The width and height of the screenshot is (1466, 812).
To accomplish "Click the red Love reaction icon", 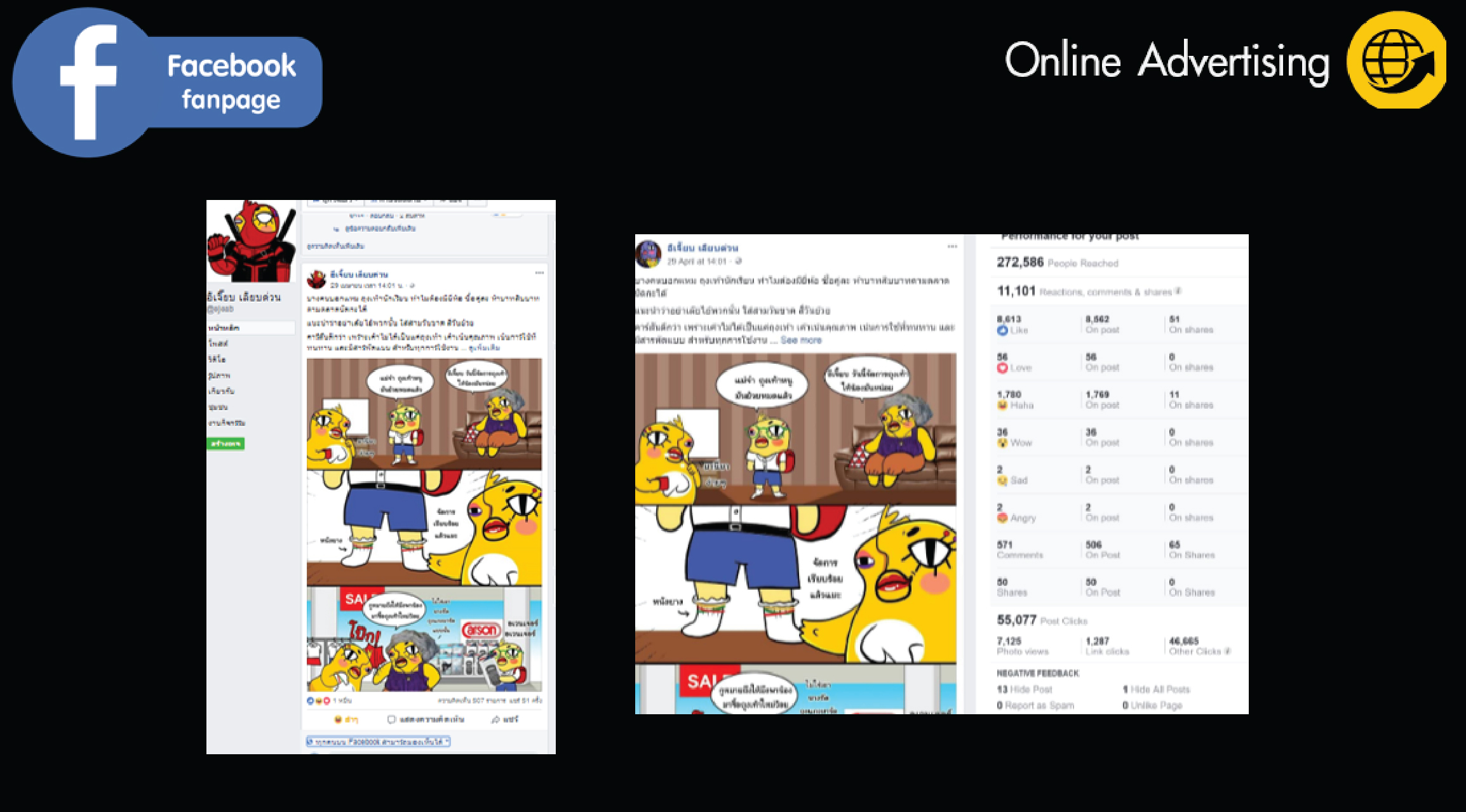I will (1002, 368).
